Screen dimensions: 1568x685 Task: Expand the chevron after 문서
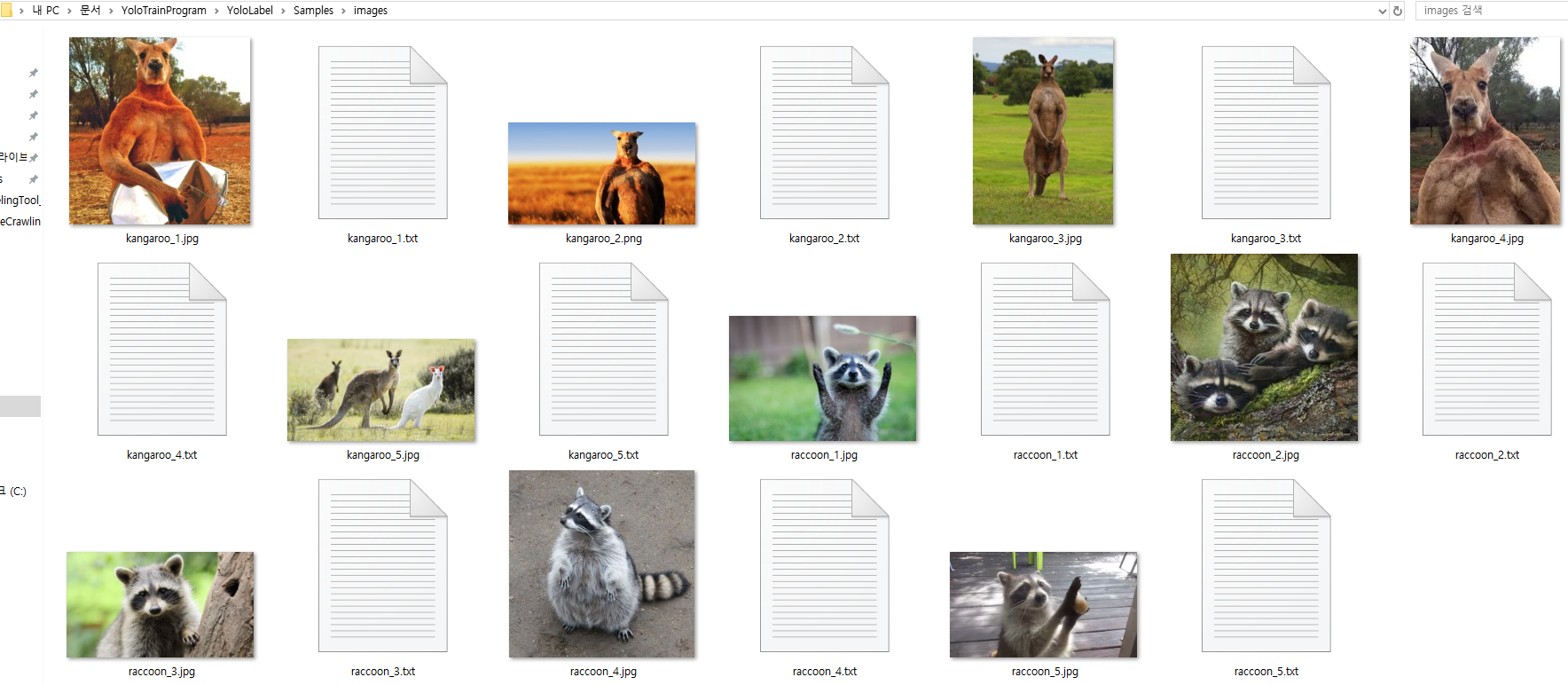(x=112, y=11)
